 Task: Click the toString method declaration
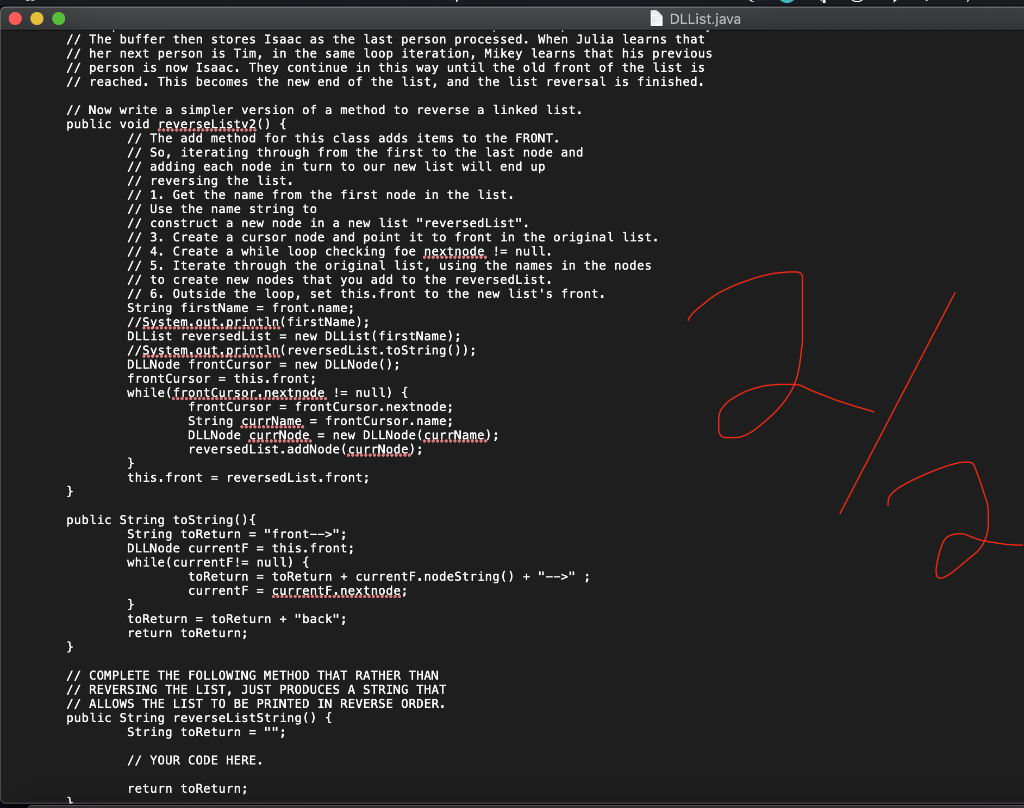[x=160, y=520]
